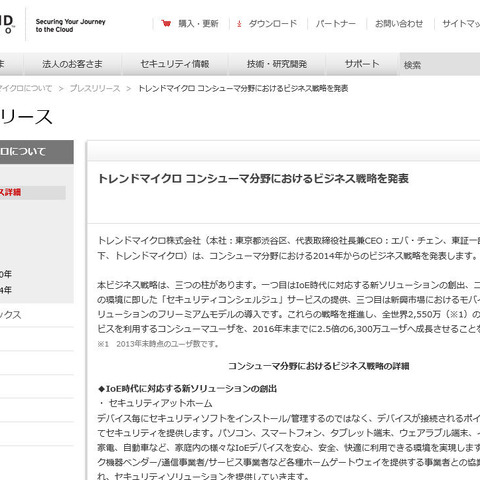Open the サポート menu
Viewport: 480px width, 480px height.
click(x=362, y=64)
